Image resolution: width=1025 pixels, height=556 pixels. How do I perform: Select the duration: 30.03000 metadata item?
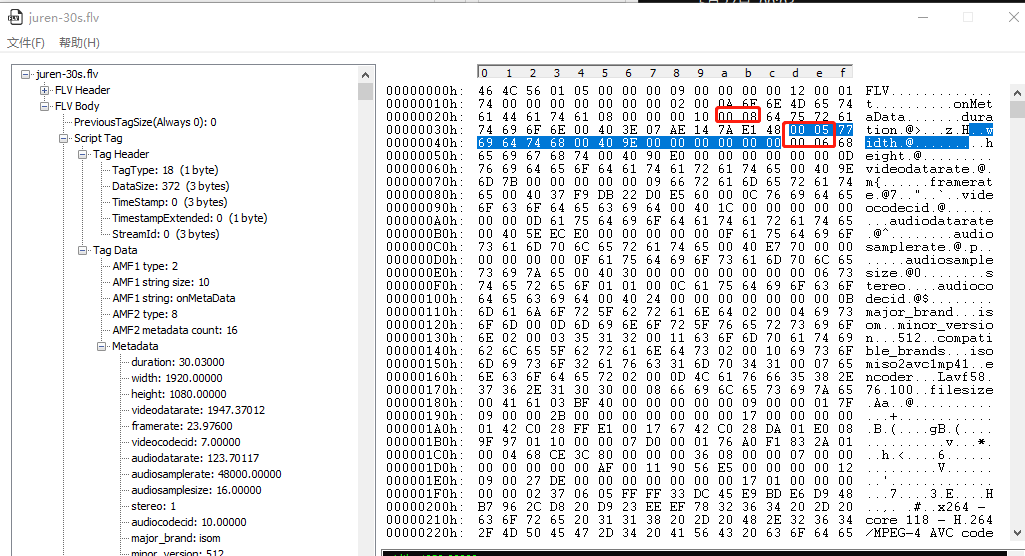[178, 363]
